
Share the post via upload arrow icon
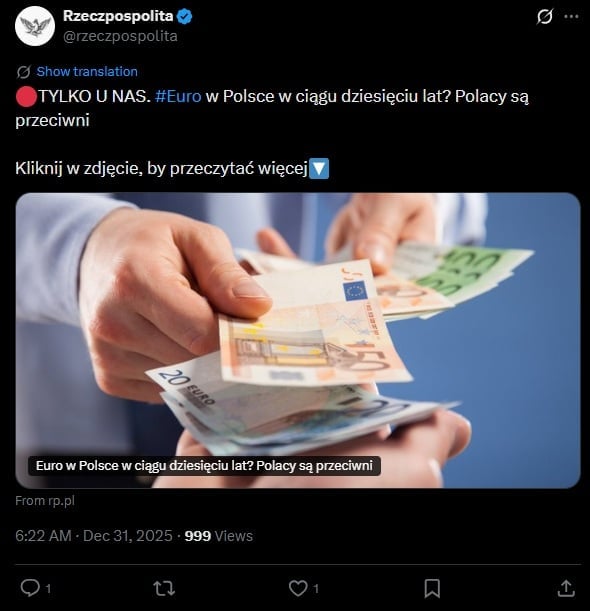pyautogui.click(x=566, y=588)
